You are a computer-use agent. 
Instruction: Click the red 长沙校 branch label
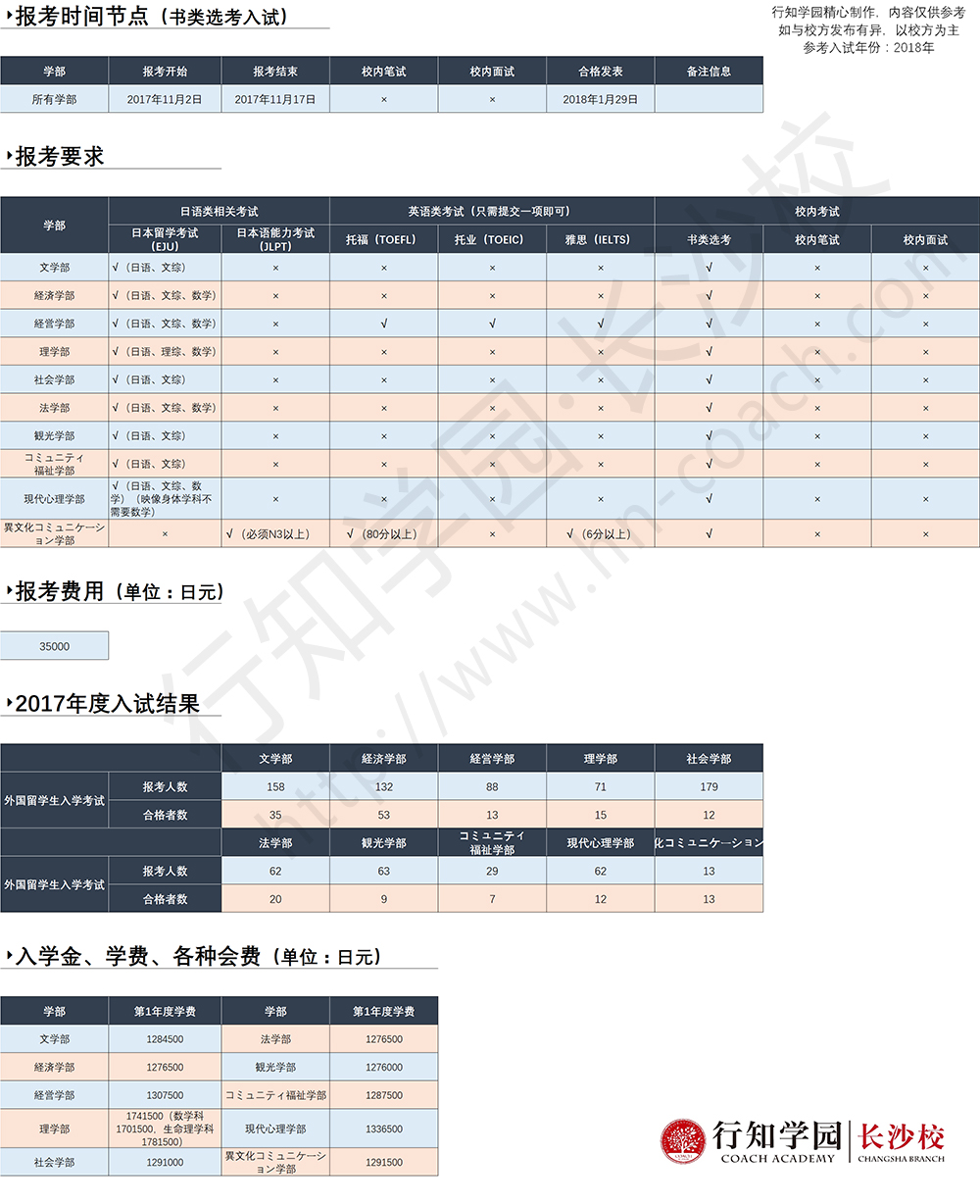(902, 1137)
